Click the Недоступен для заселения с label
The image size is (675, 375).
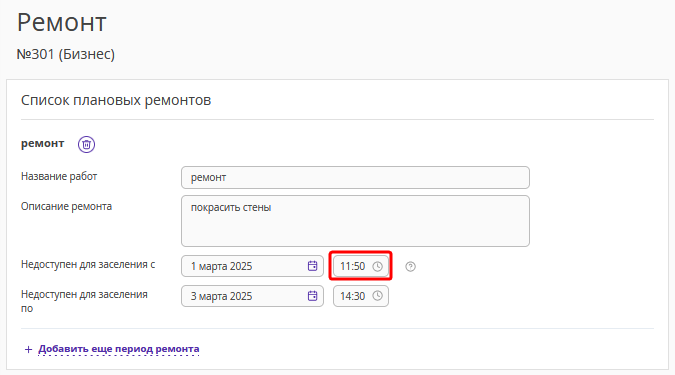[88, 265]
